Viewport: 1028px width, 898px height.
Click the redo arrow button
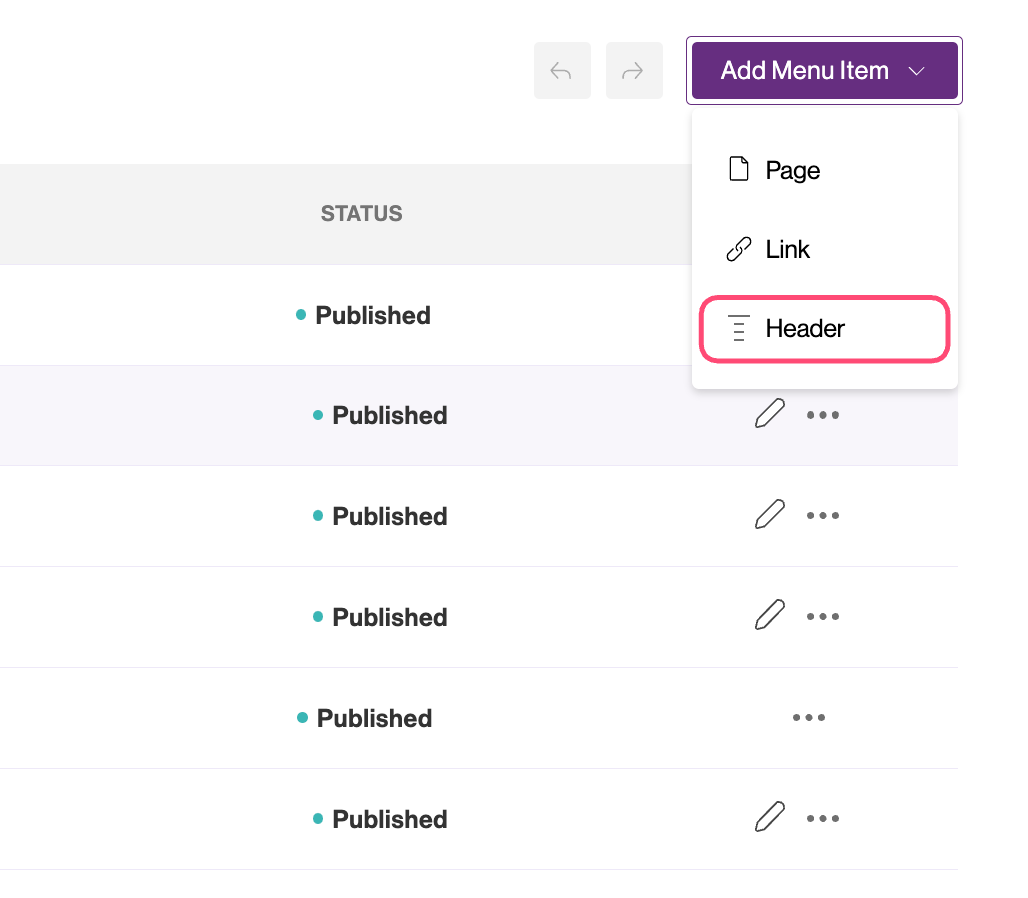634,71
